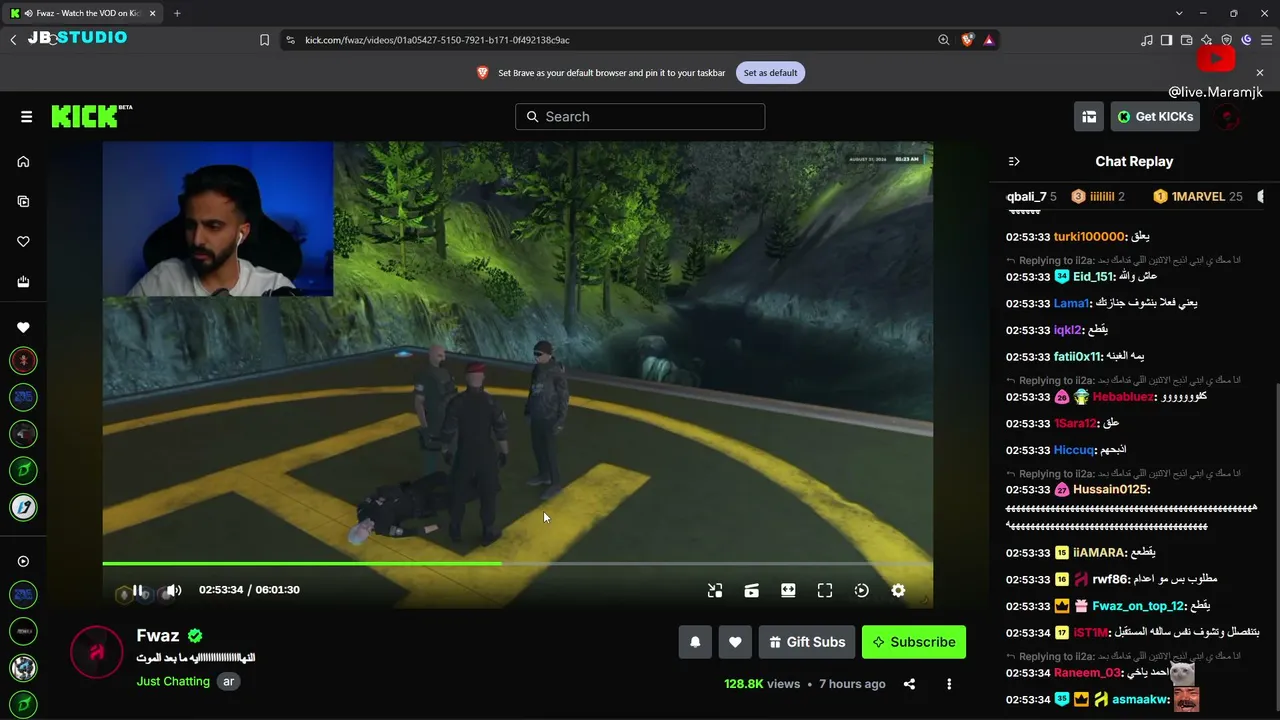Open Following heart outline in sidebar

pyautogui.click(x=23, y=242)
